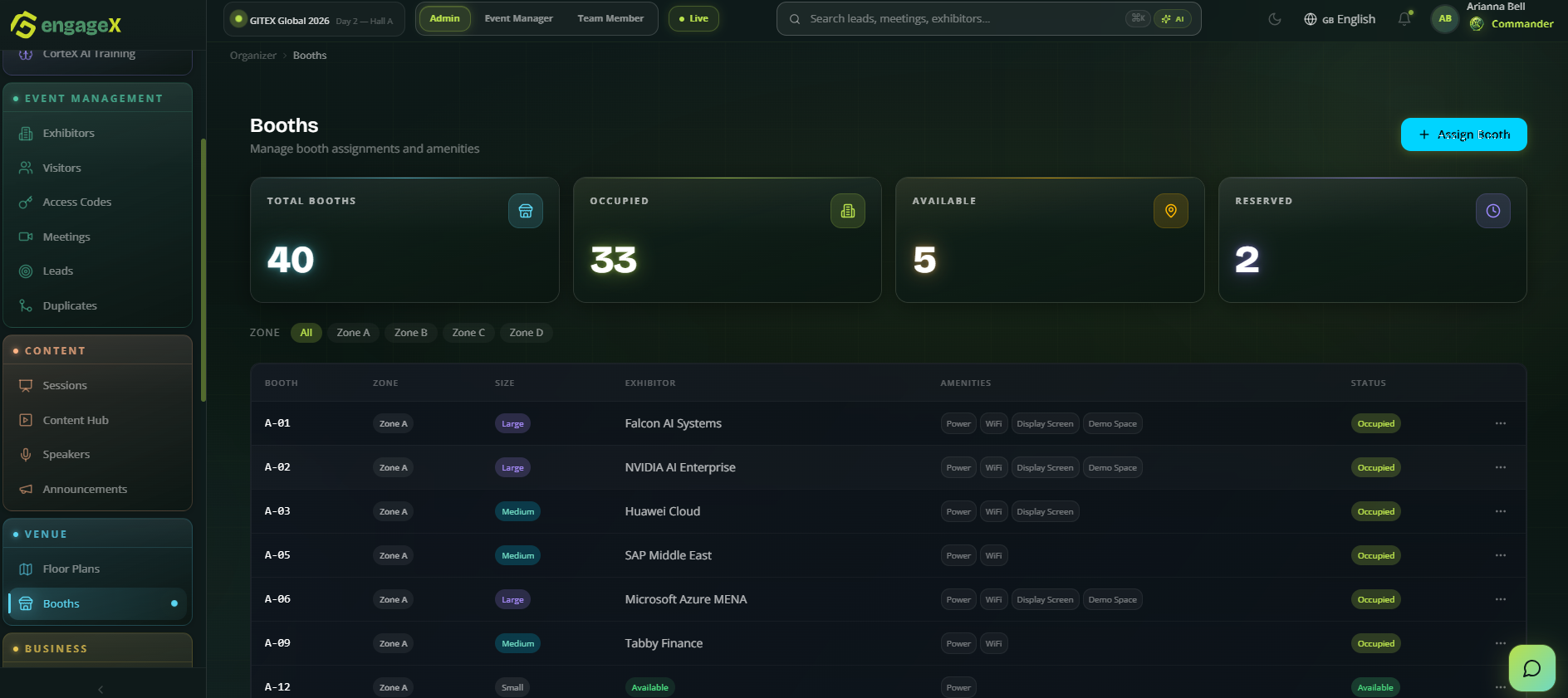Viewport: 1568px width, 698px height.
Task: Click the Medium size tag for A-05
Action: (x=518, y=555)
